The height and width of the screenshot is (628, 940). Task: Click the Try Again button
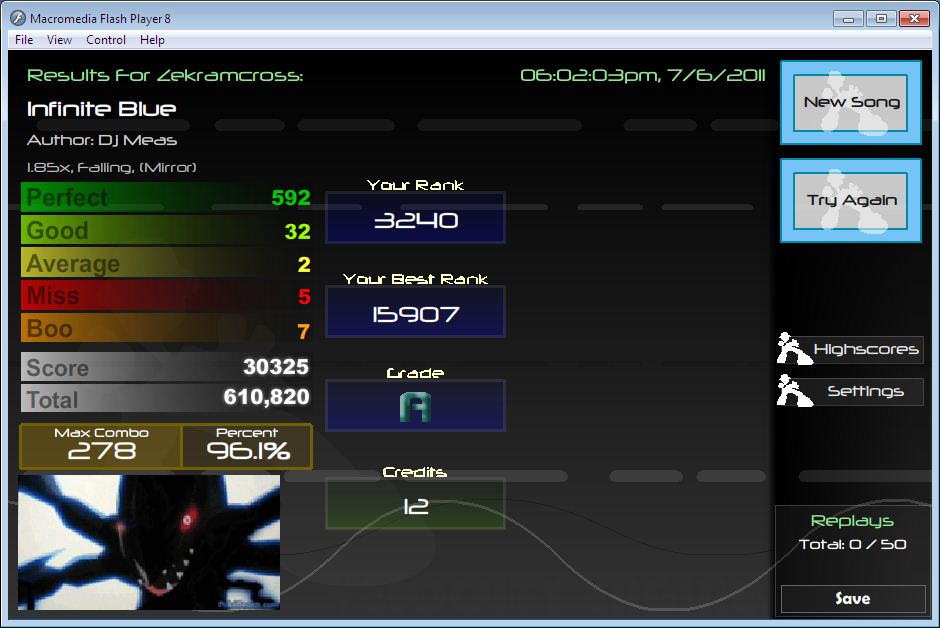(850, 201)
